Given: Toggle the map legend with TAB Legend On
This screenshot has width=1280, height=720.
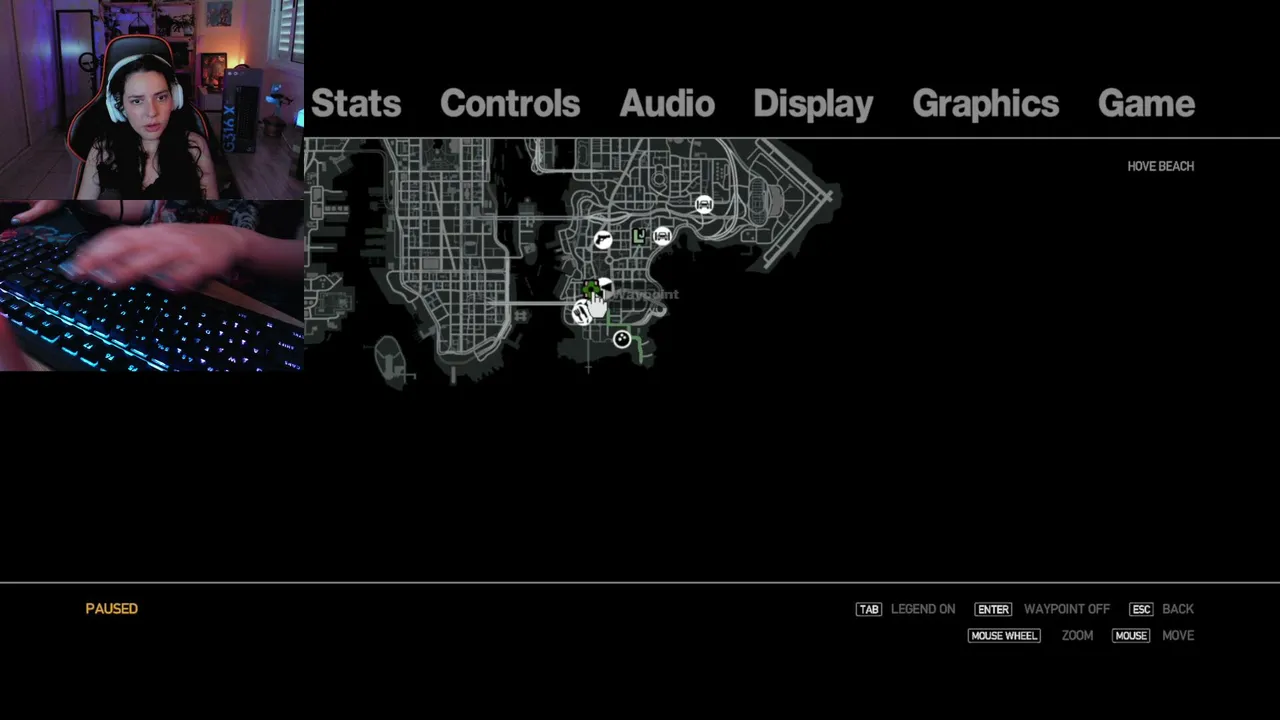Looking at the screenshot, I should coord(906,609).
